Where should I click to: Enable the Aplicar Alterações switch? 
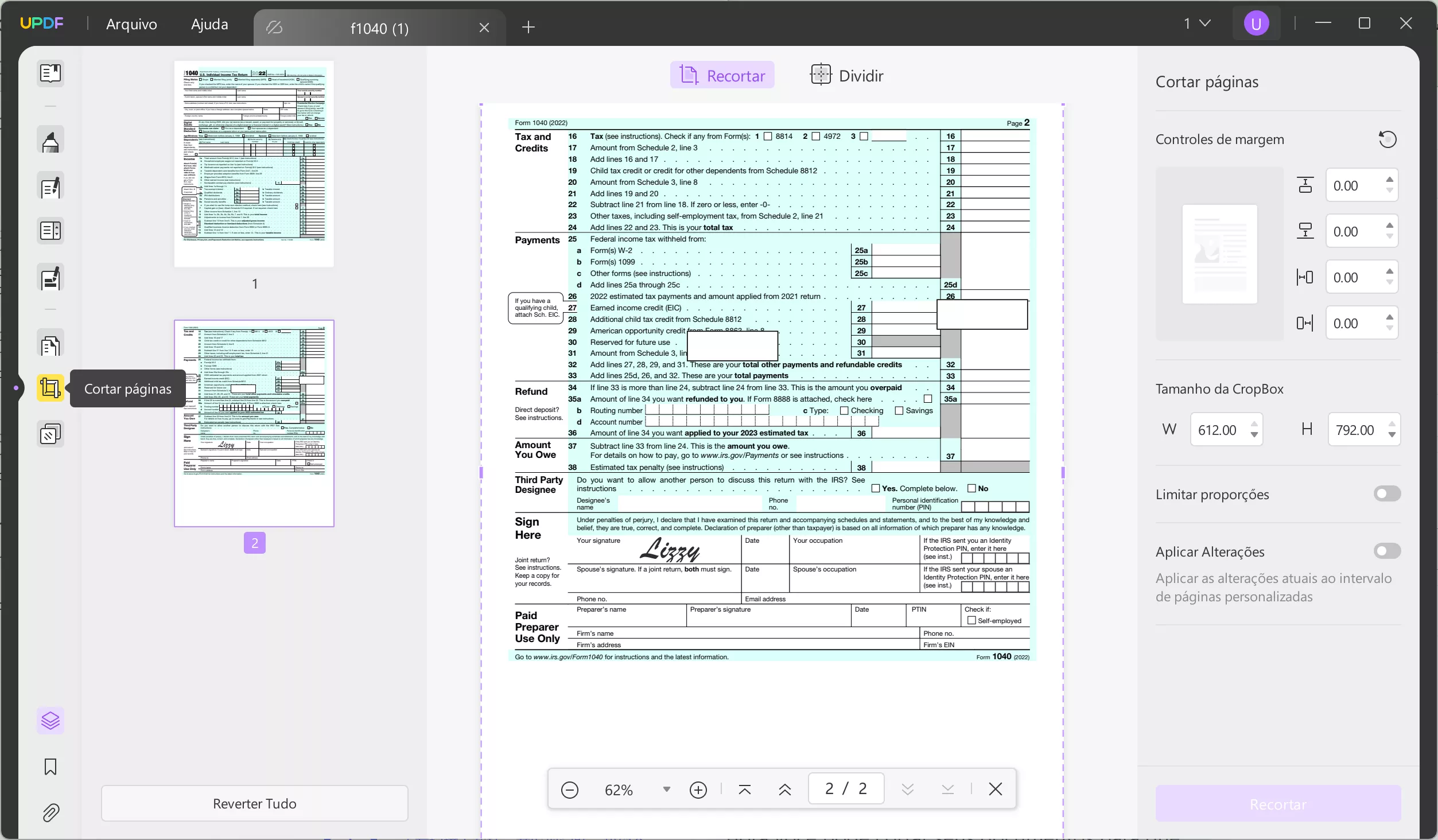1387,551
